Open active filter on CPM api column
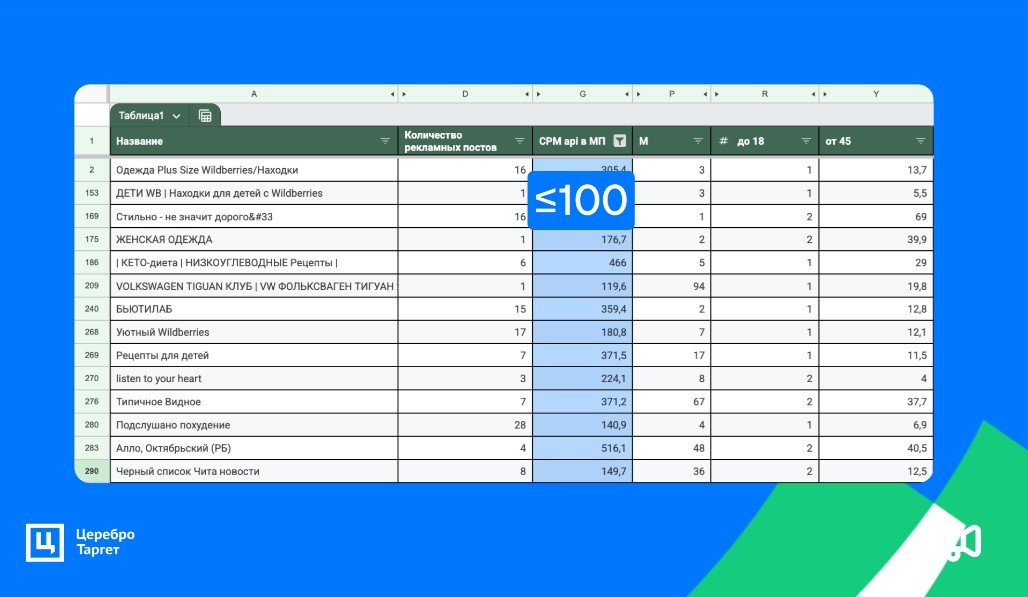The image size is (1028, 597). point(620,141)
